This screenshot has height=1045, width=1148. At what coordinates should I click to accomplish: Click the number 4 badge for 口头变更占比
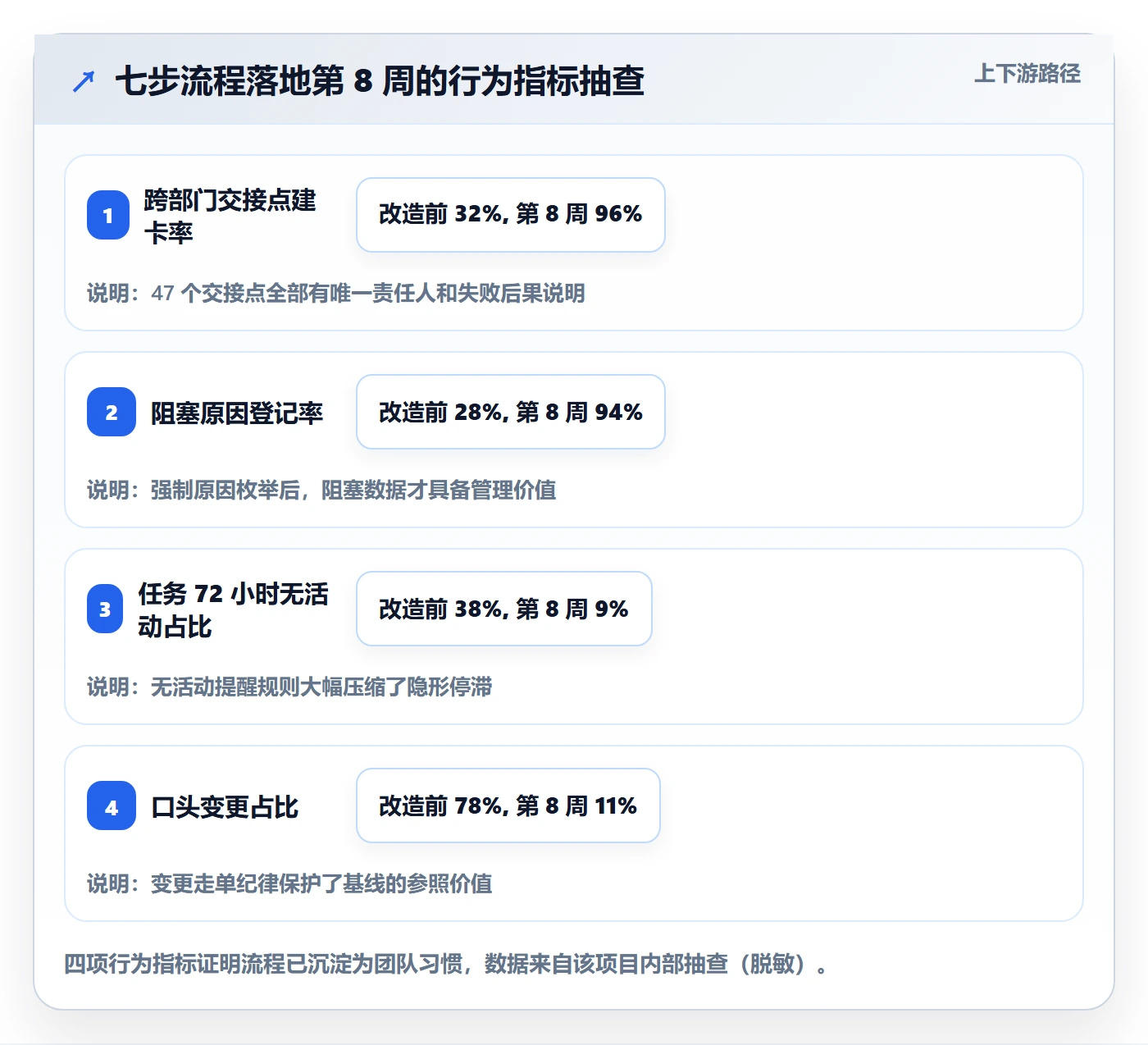[112, 805]
